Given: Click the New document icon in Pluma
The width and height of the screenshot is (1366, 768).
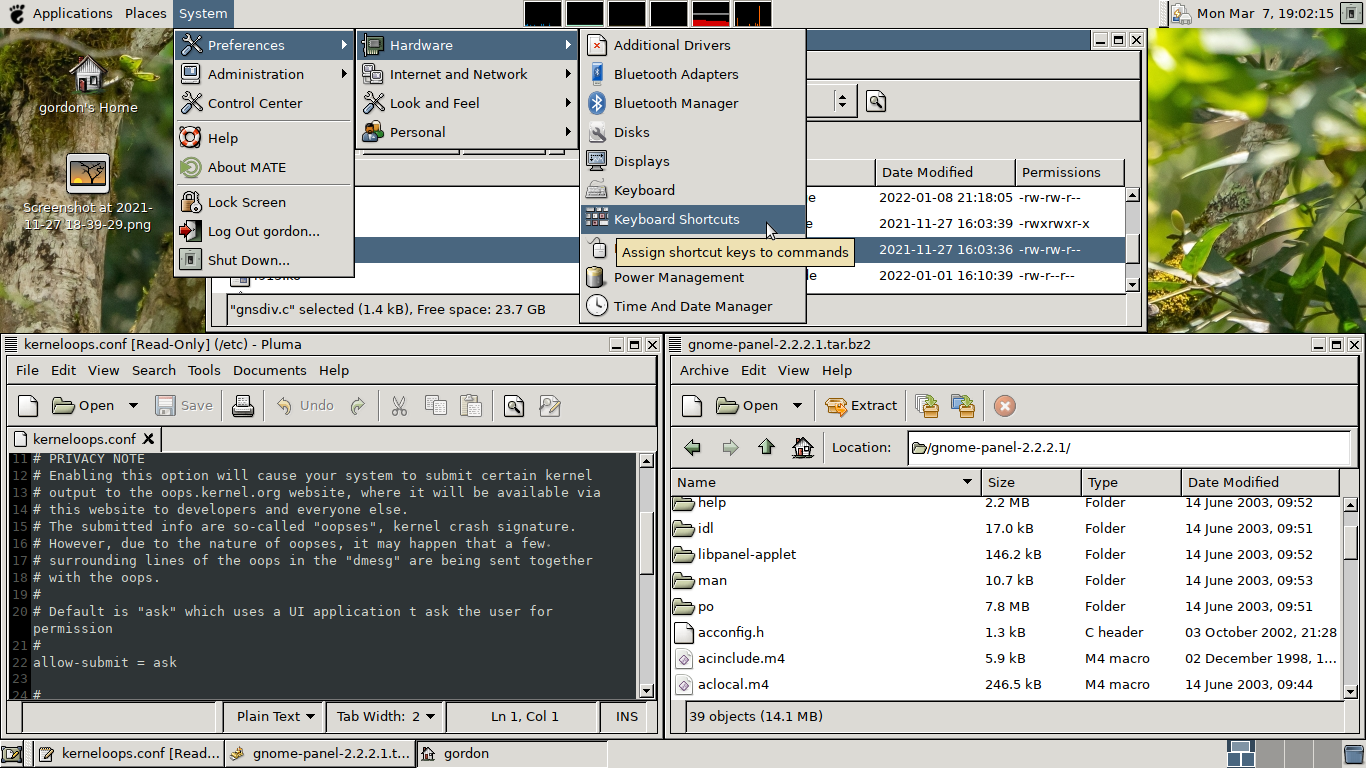Looking at the screenshot, I should [x=28, y=405].
